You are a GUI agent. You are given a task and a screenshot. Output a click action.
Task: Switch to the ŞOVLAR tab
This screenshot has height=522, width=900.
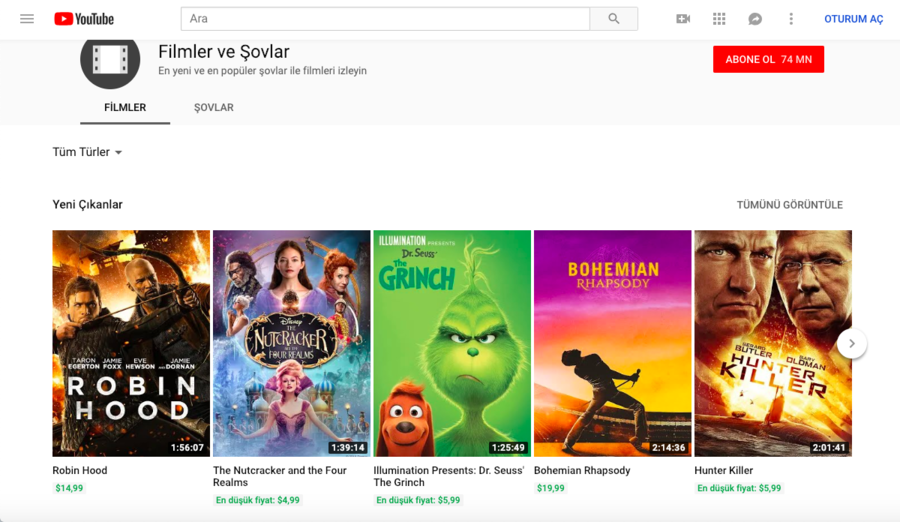214,107
